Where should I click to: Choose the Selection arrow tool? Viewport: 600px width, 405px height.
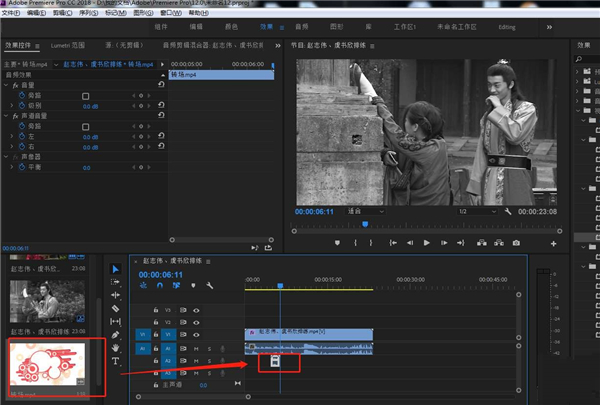click(115, 269)
